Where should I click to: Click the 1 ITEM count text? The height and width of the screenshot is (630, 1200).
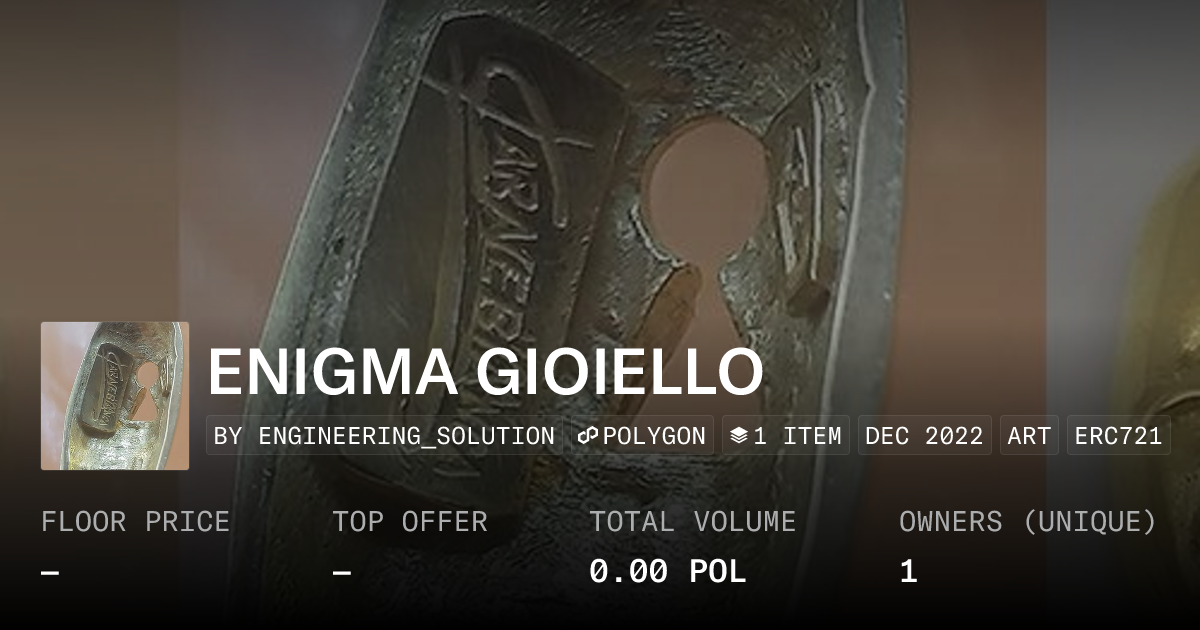pyautogui.click(x=797, y=436)
